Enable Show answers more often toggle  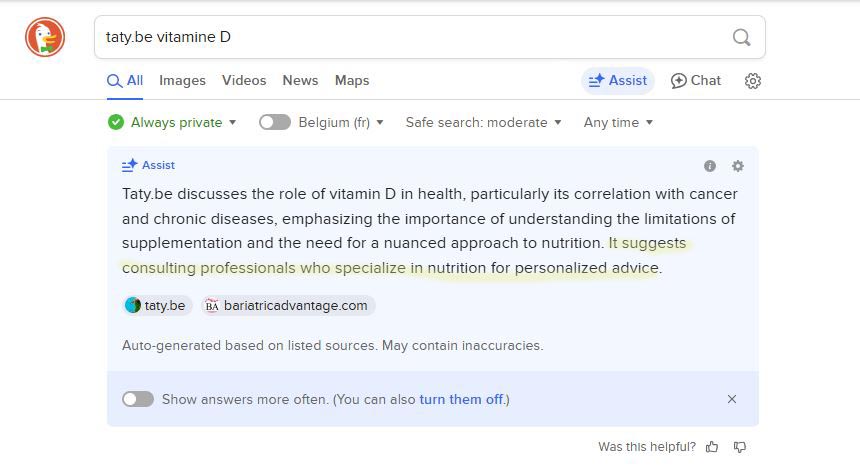[x=138, y=399]
